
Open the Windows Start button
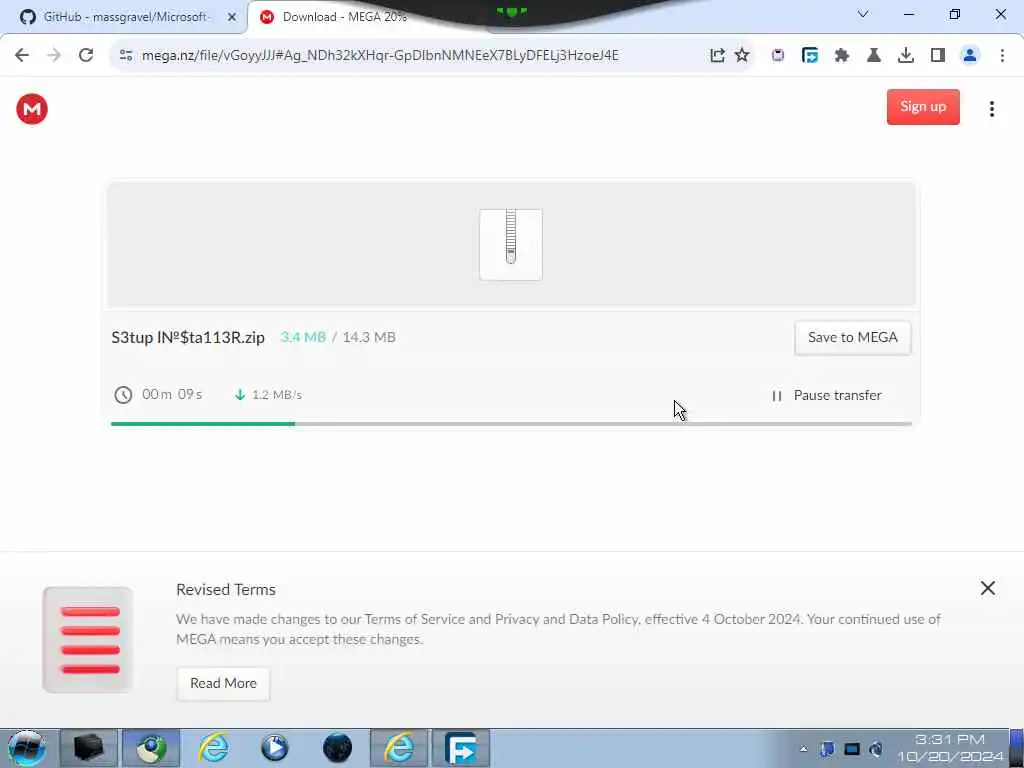[26, 748]
